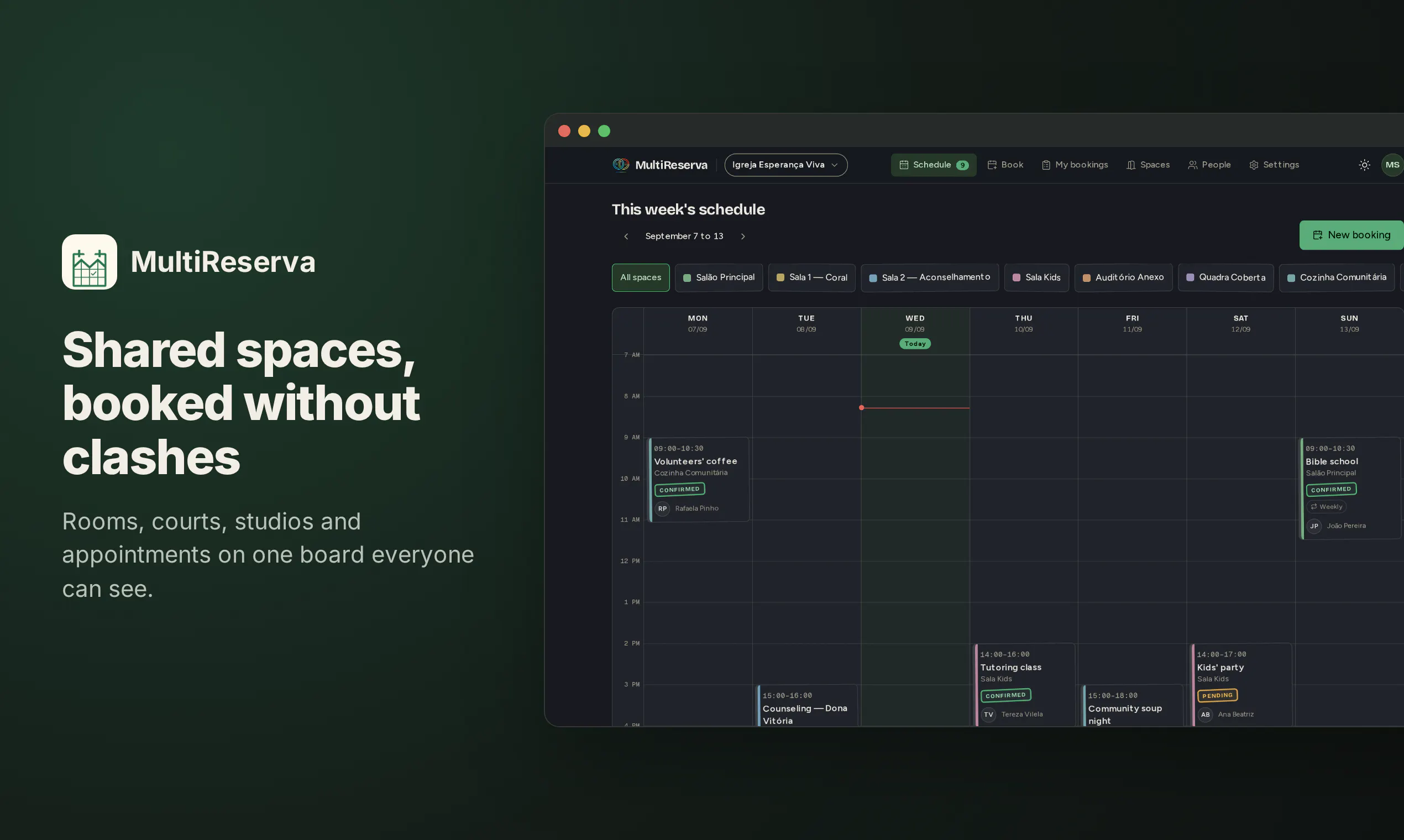Filter by Sala 2 — Aconselhamento space
This screenshot has width=1404, height=840.
[x=930, y=277]
